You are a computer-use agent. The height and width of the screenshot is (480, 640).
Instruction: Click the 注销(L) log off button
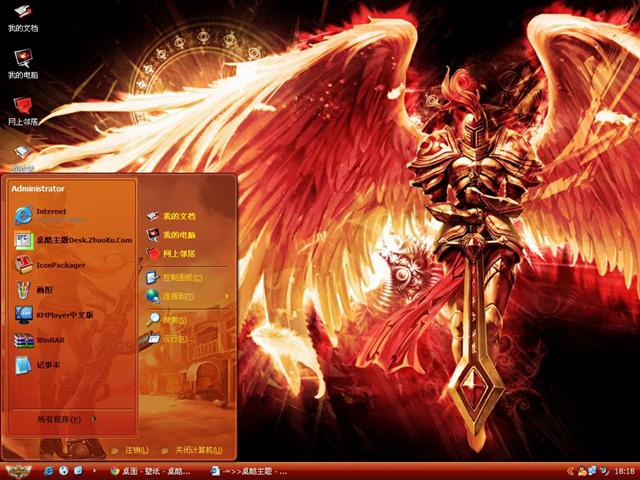click(129, 450)
